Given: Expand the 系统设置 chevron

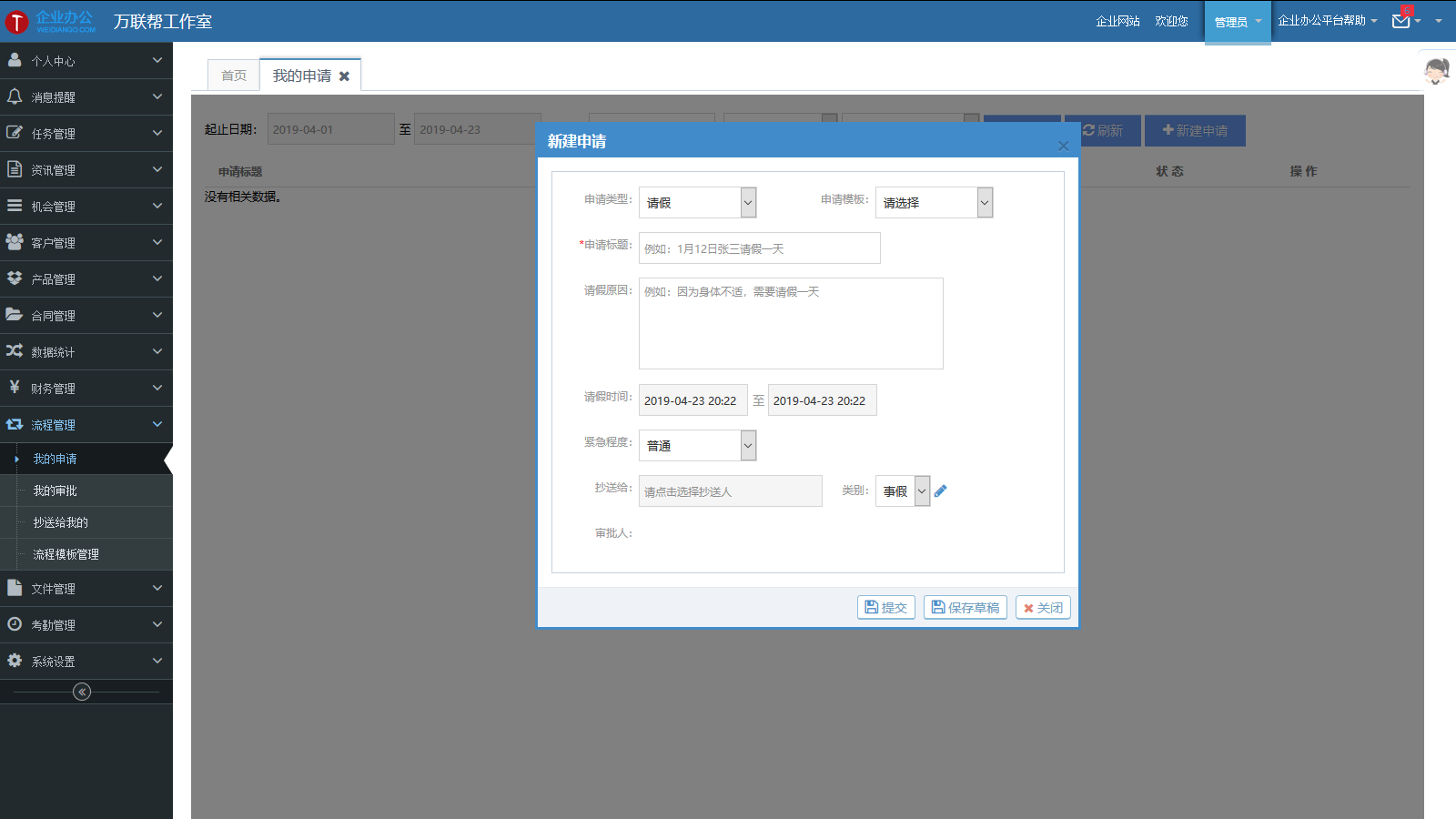Looking at the screenshot, I should pos(157,661).
